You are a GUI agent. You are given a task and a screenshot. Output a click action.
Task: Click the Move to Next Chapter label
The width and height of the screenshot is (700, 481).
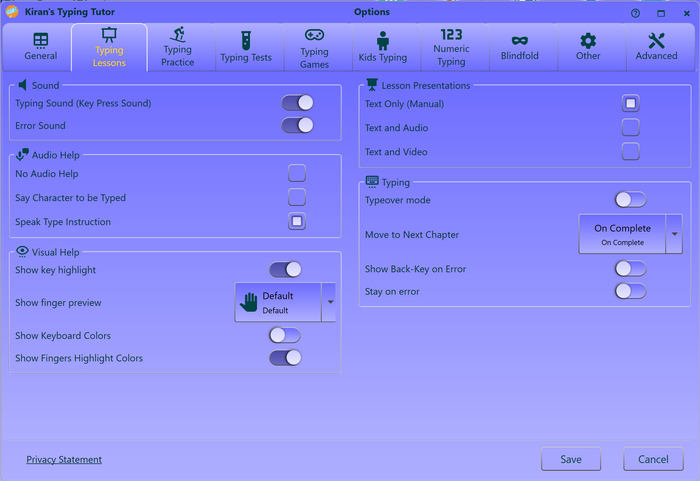coord(412,234)
